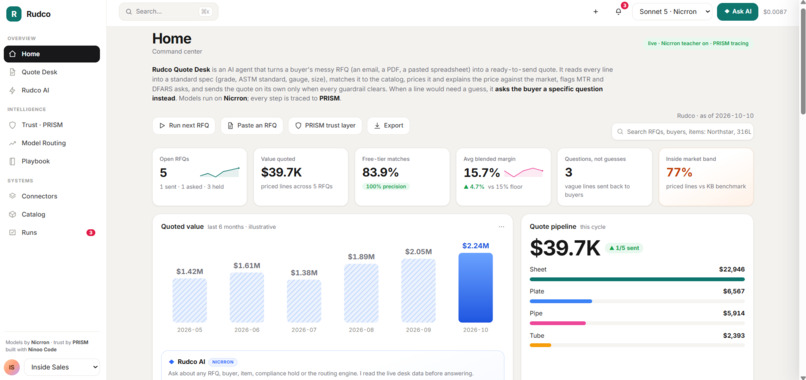Image resolution: width=806 pixels, height=380 pixels.
Task: Click play icon on Run next RFQ
Action: pos(162,125)
